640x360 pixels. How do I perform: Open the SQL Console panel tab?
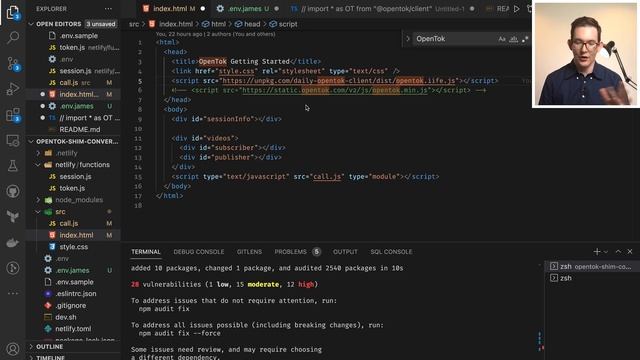[x=391, y=252]
